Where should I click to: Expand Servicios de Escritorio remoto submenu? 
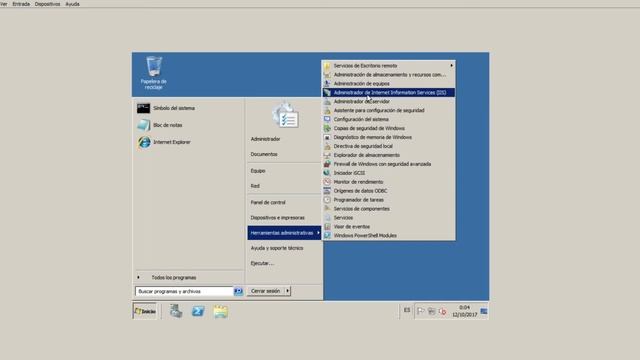coord(388,66)
